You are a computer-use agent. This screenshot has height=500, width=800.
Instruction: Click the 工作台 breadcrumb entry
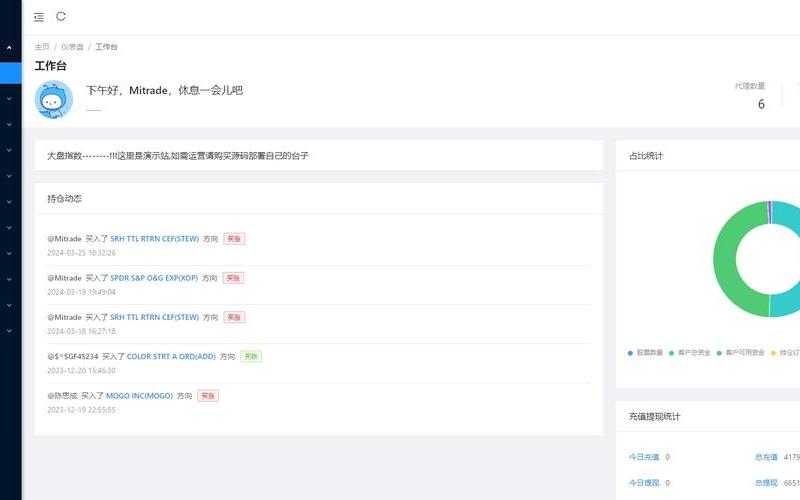[106, 47]
